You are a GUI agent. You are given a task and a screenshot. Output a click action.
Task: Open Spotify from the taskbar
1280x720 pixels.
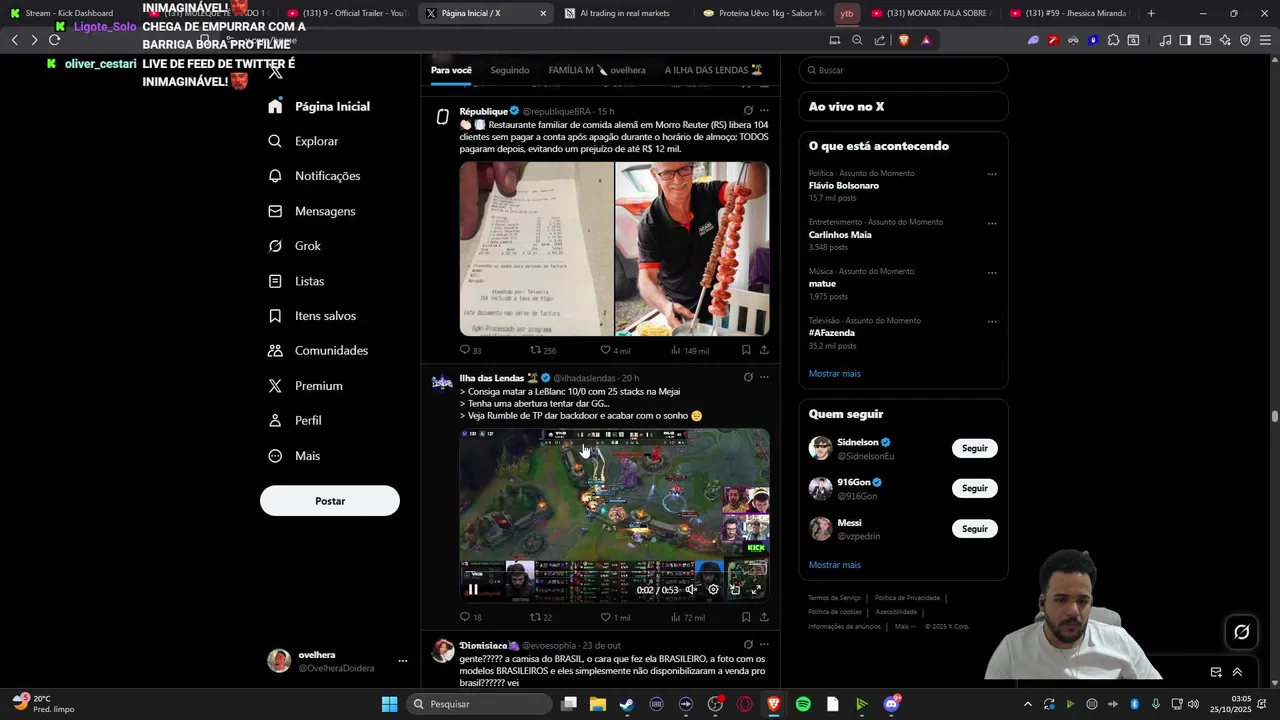coord(803,704)
